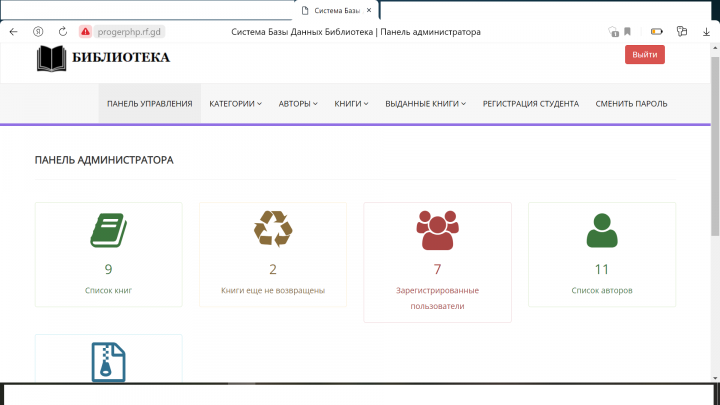Expand the Выданные книги dropdown
This screenshot has height=405, width=720.
coord(426,104)
